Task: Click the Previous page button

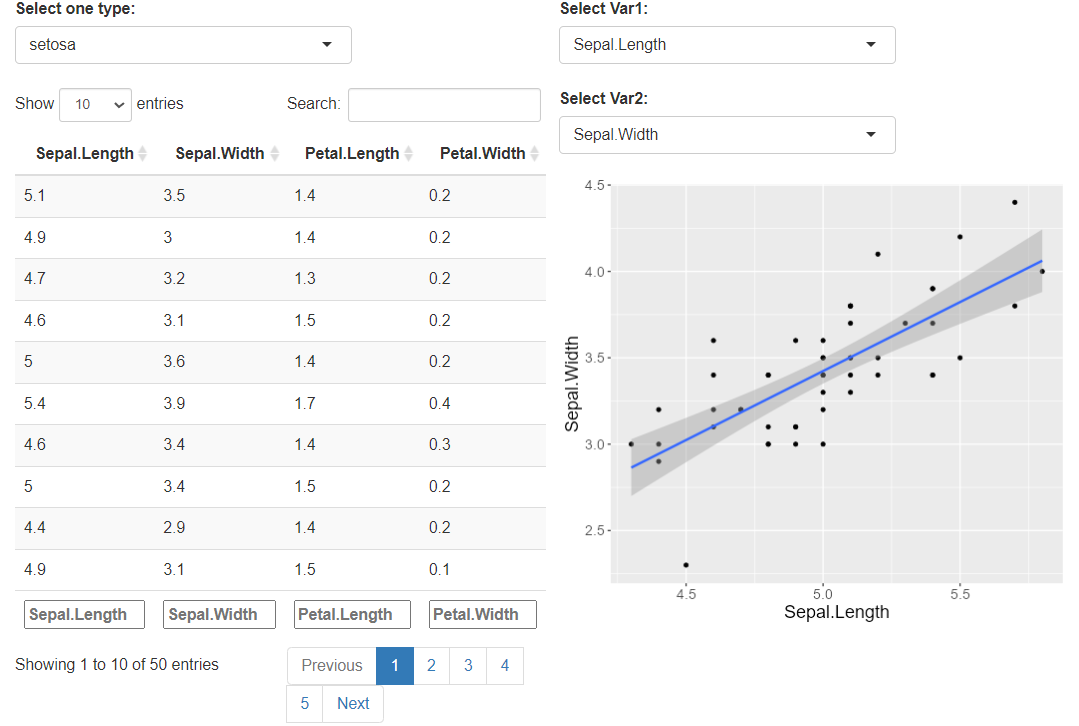Action: click(332, 666)
